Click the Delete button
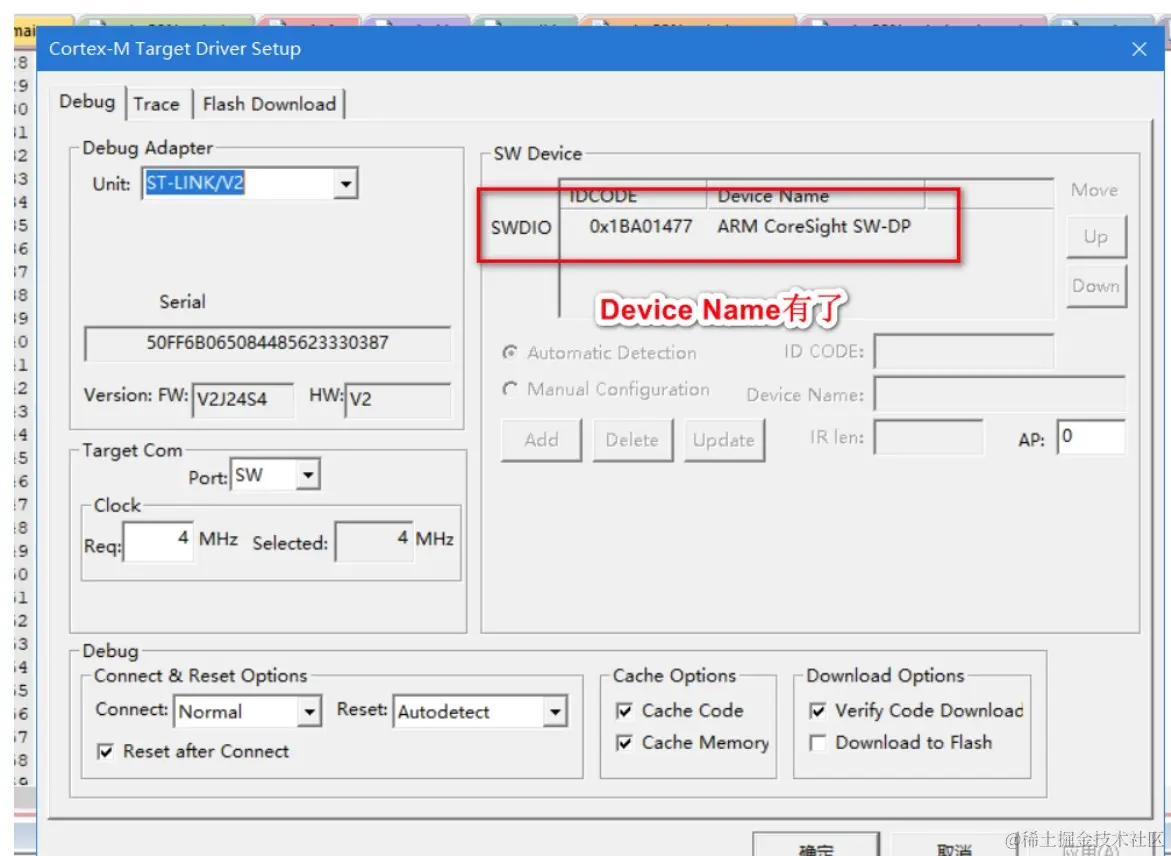Screen dimensions: 1171x856 633,440
